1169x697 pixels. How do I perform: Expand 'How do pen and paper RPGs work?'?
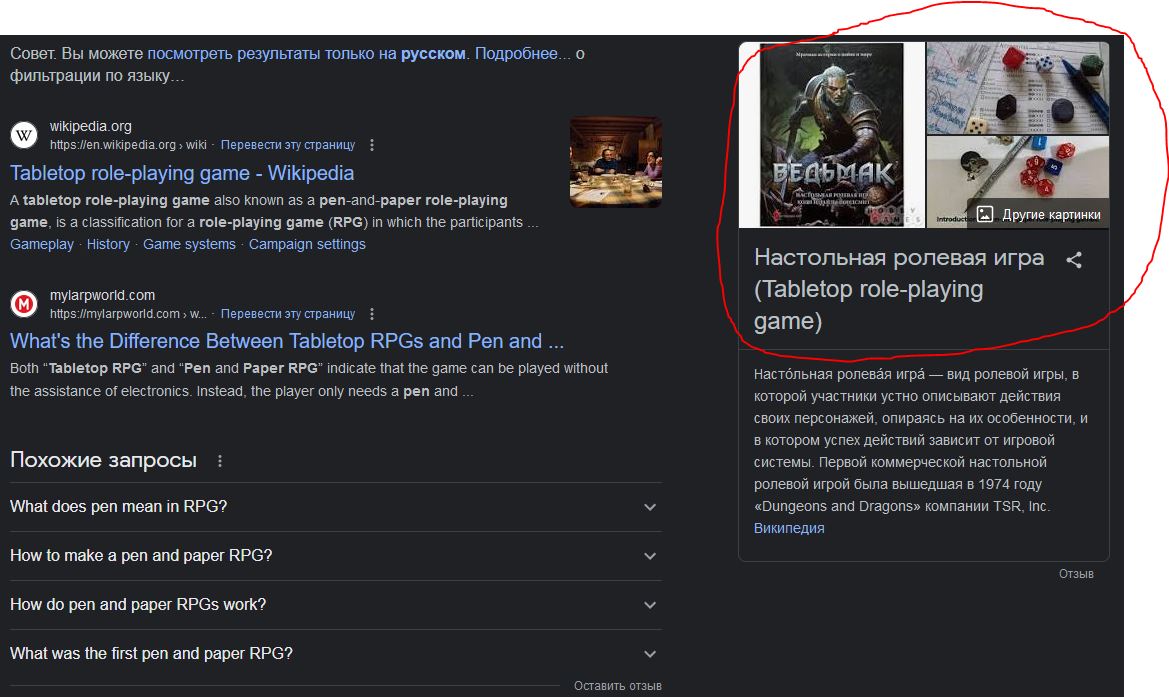(335, 605)
